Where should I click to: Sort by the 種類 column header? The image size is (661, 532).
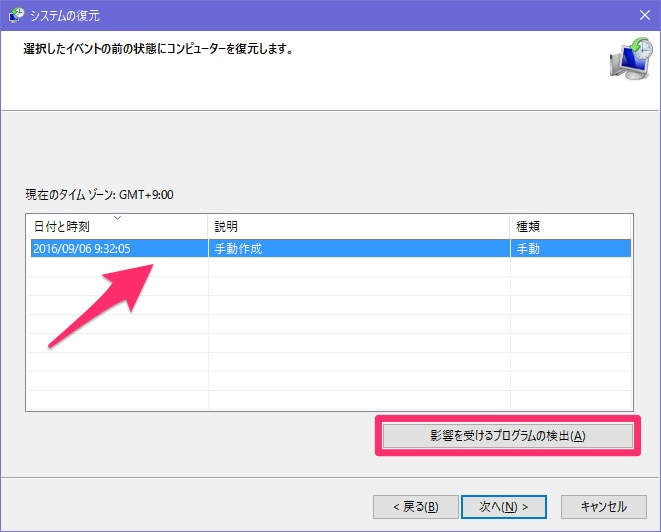570,227
